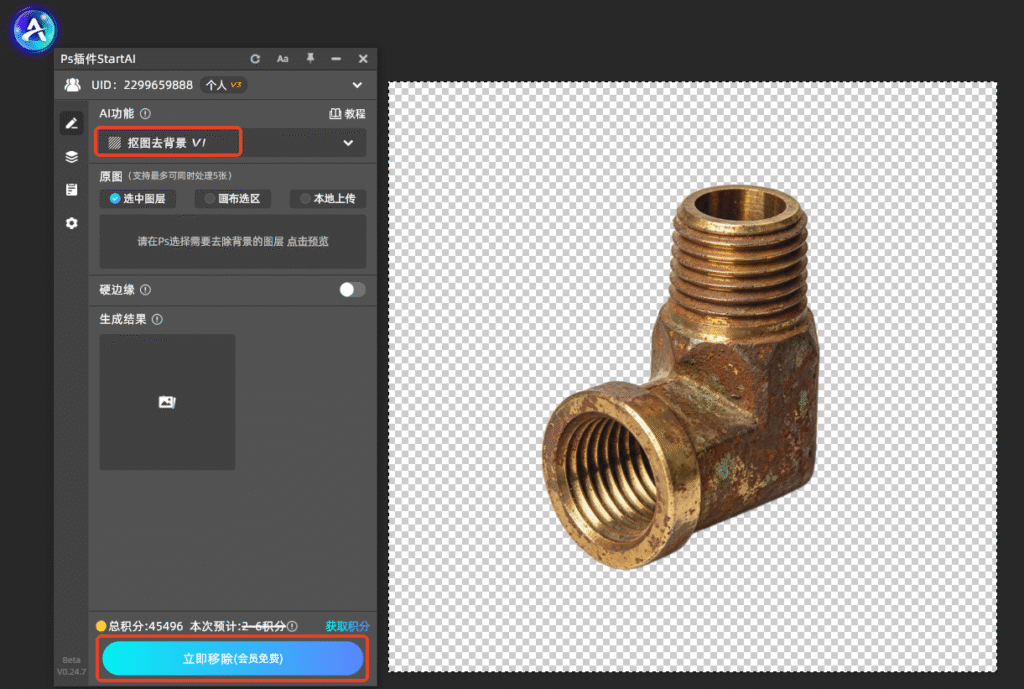Image resolution: width=1024 pixels, height=689 pixels.
Task: Expand the UID account dropdown chevron
Action: [357, 85]
